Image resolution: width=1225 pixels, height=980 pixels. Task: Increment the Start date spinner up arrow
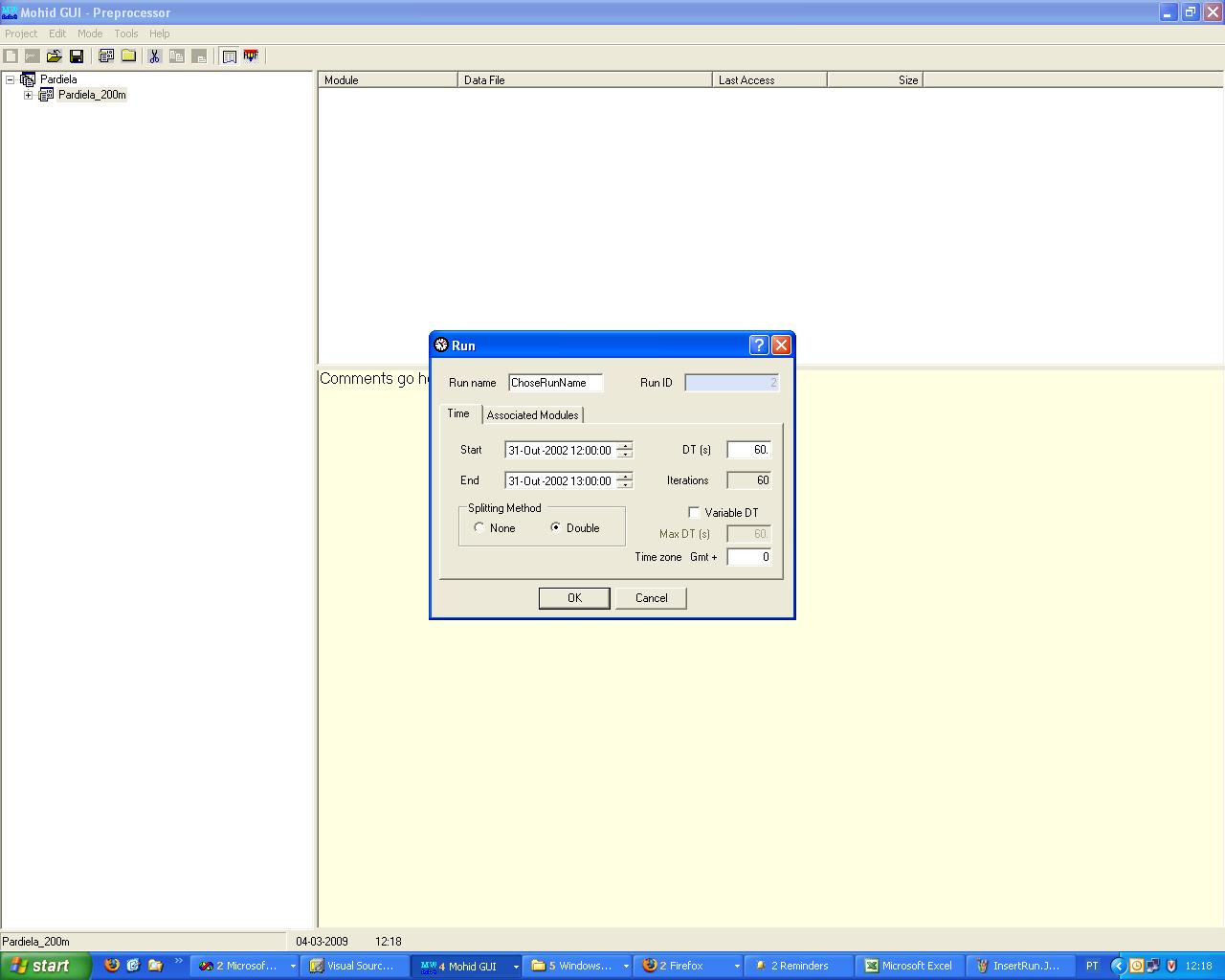(x=624, y=446)
